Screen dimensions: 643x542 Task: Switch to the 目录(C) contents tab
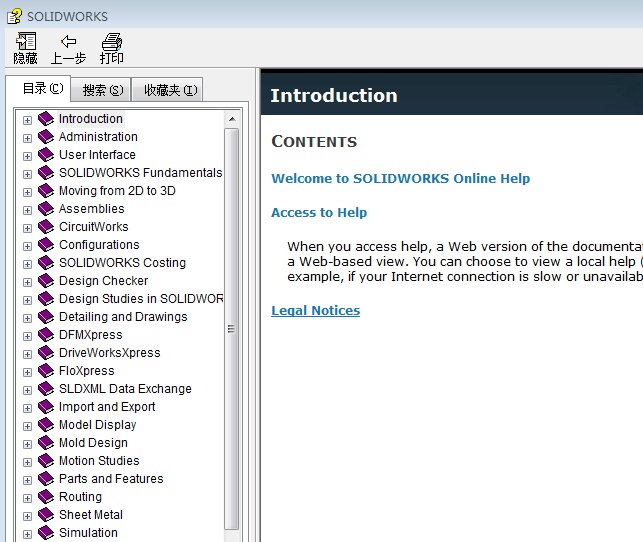pos(39,88)
